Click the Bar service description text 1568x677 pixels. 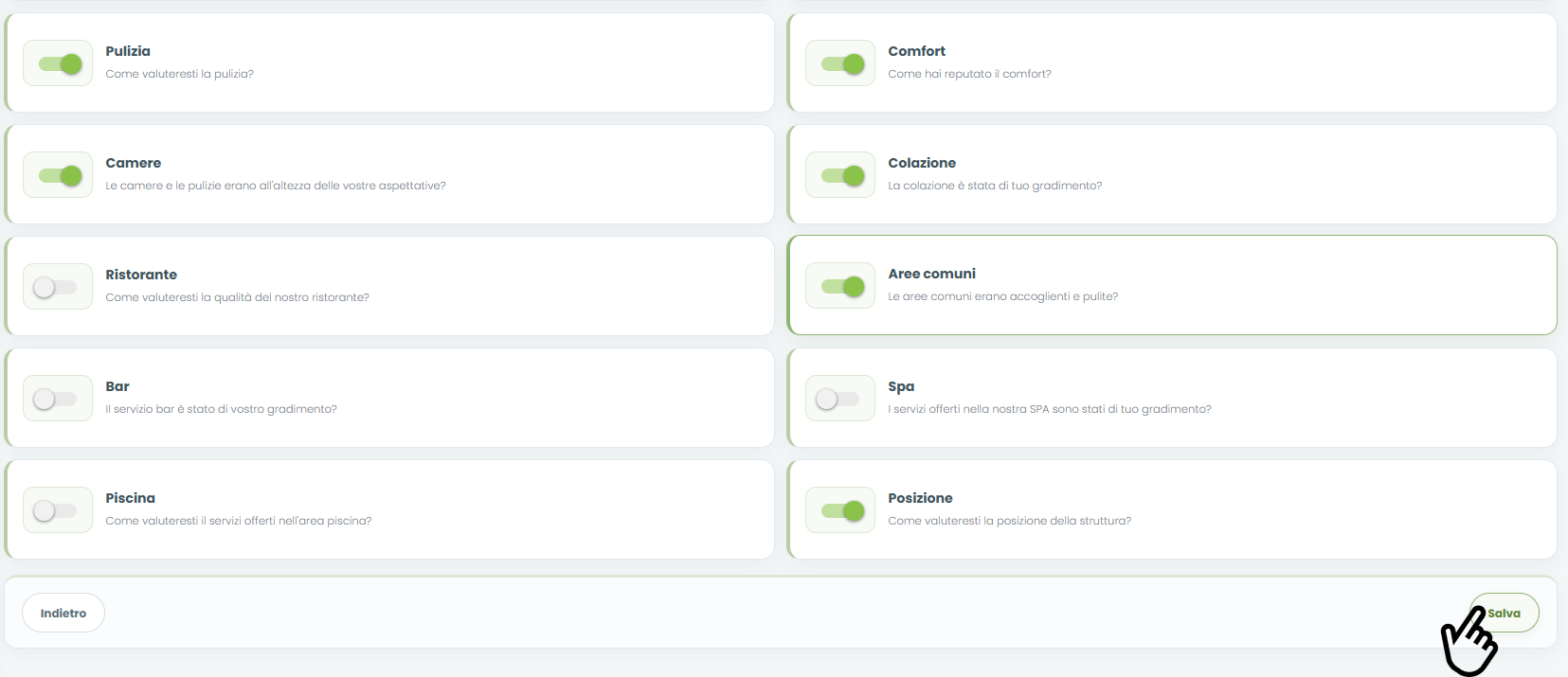tap(221, 409)
